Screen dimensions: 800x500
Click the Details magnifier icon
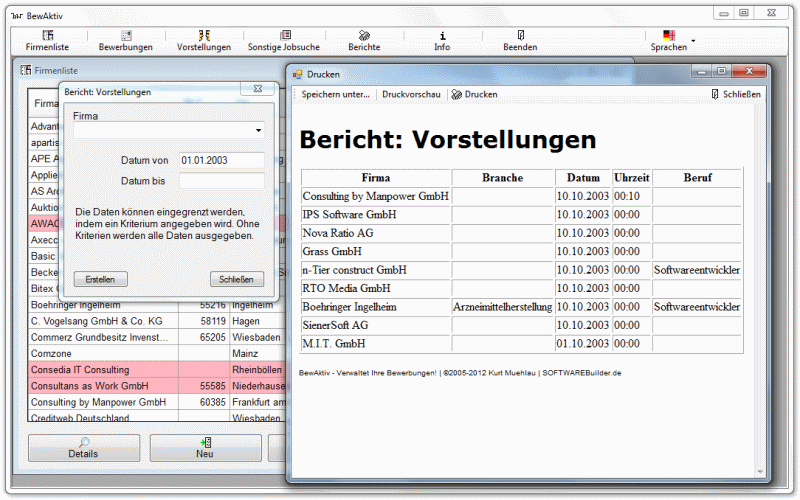point(84,442)
